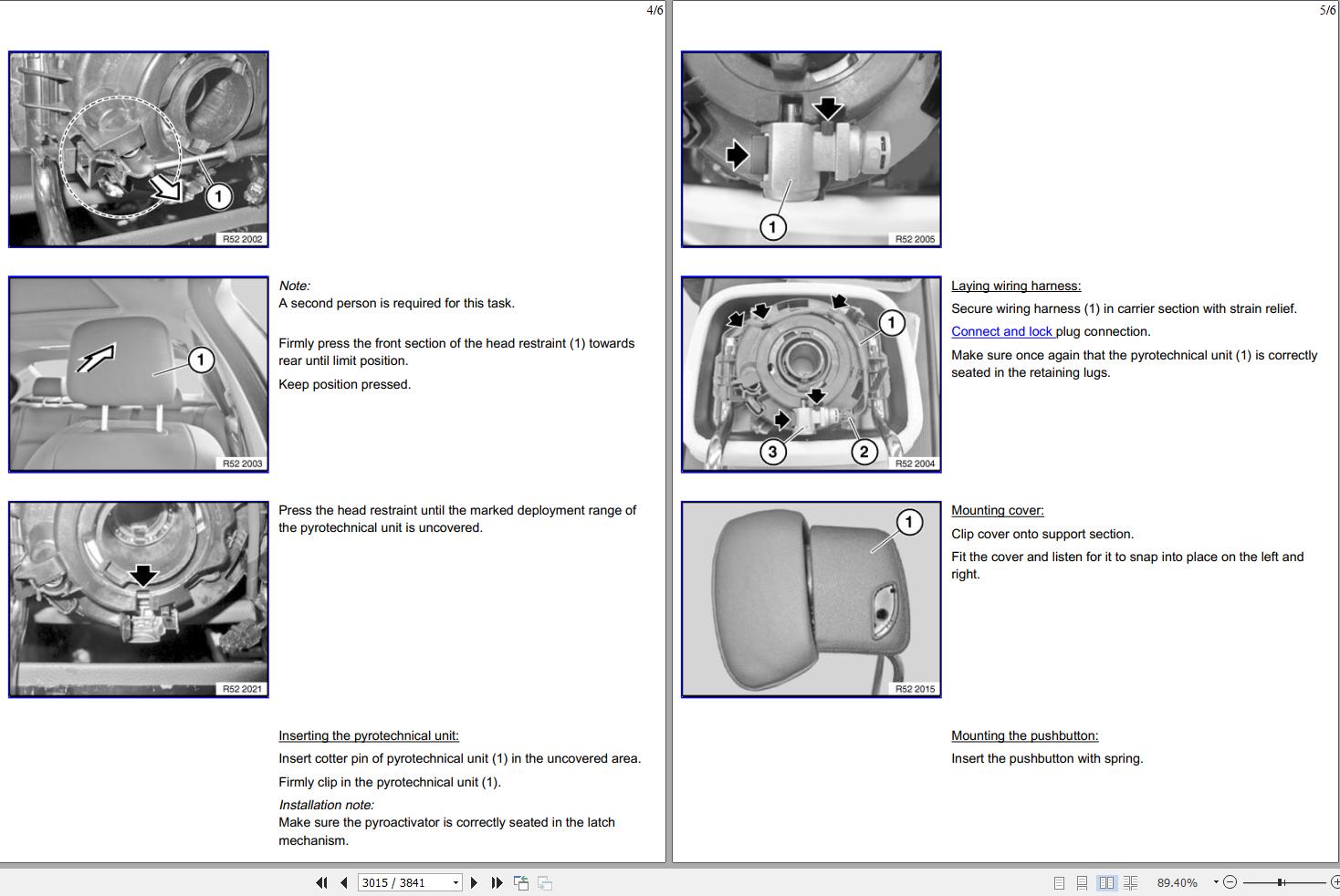Click the zoom out minus icon
This screenshot has width=1340, height=896.
[1230, 882]
